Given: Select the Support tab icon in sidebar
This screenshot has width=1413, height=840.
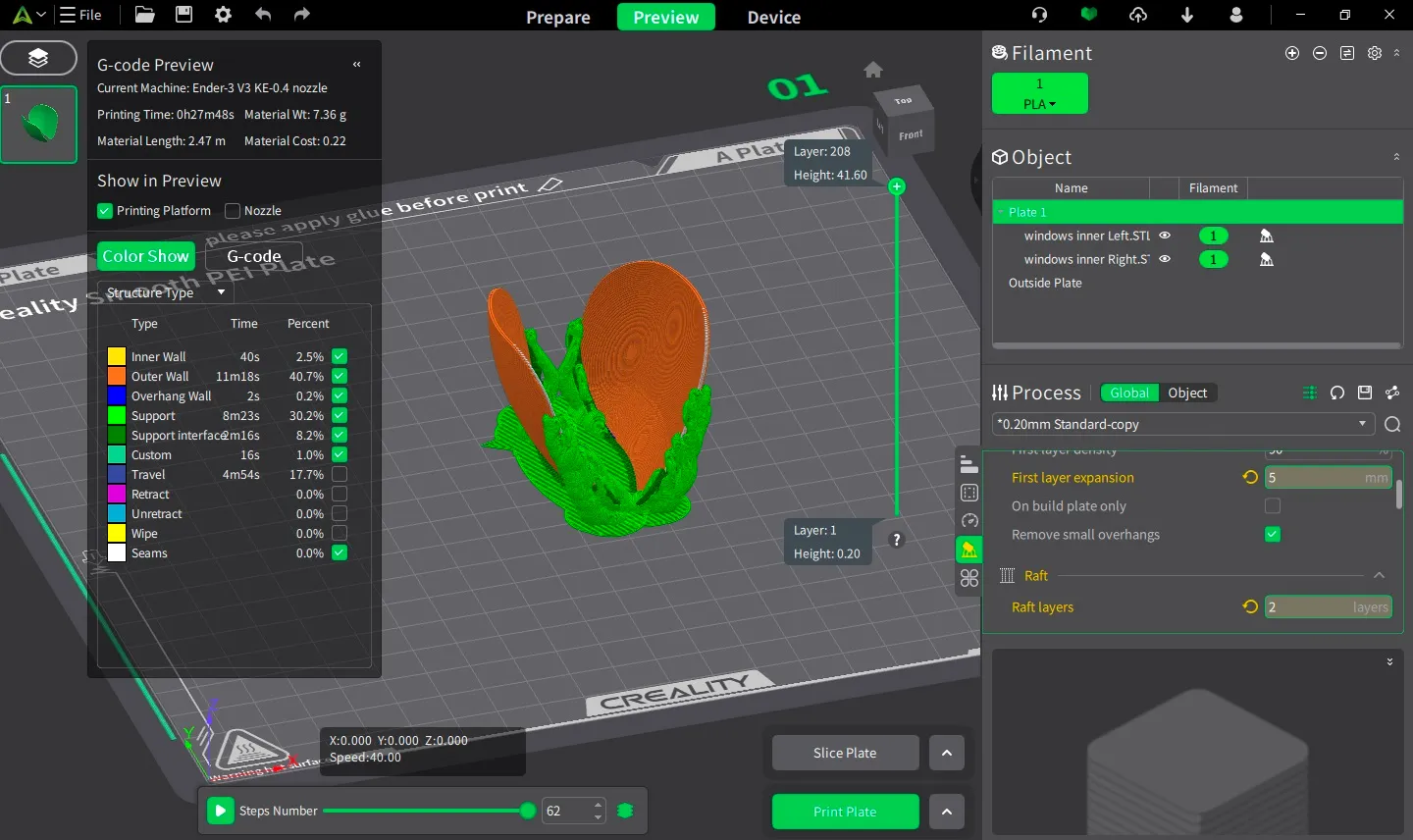Looking at the screenshot, I should pos(969,550).
